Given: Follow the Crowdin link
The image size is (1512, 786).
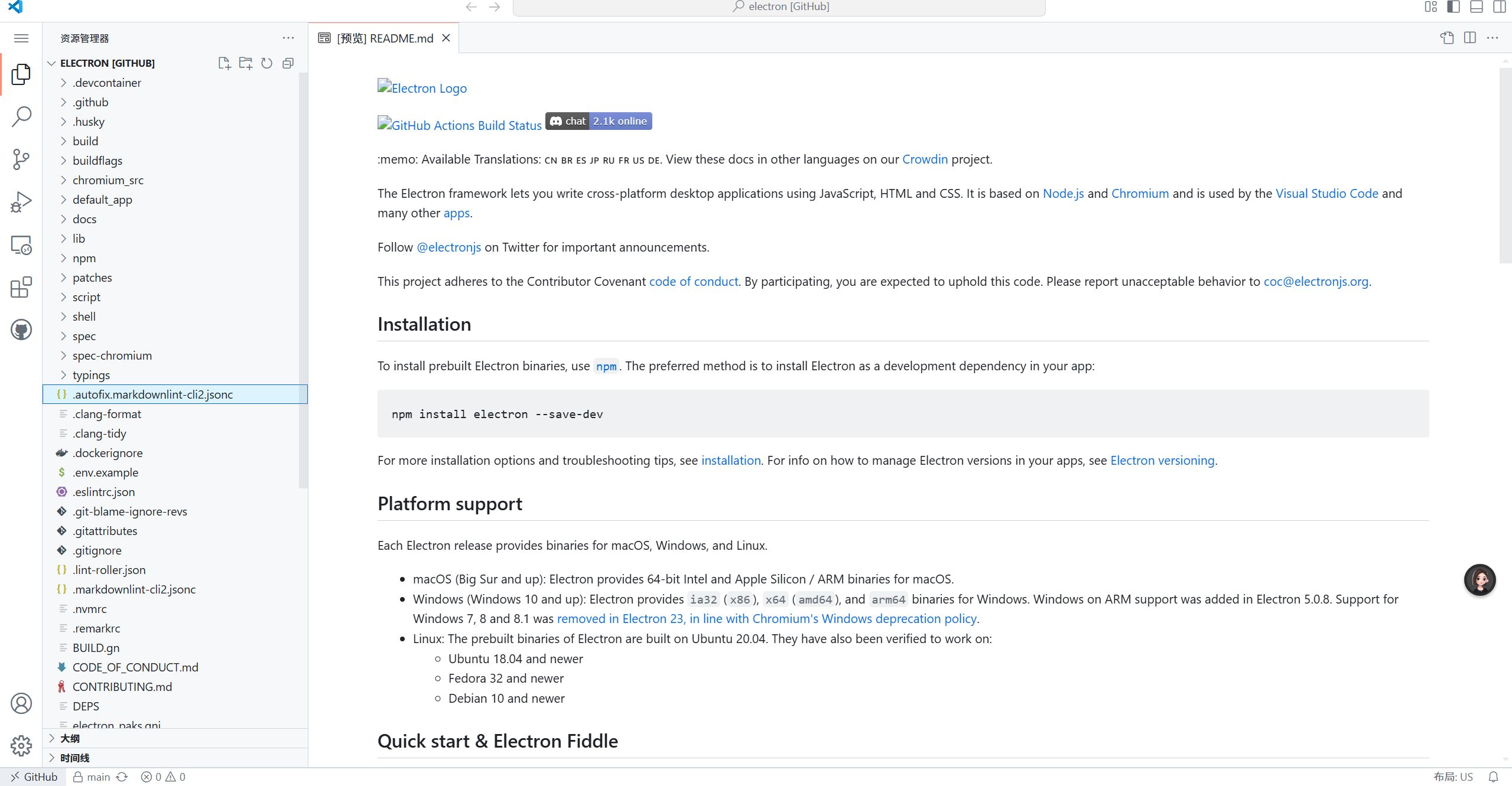Looking at the screenshot, I should 925,159.
